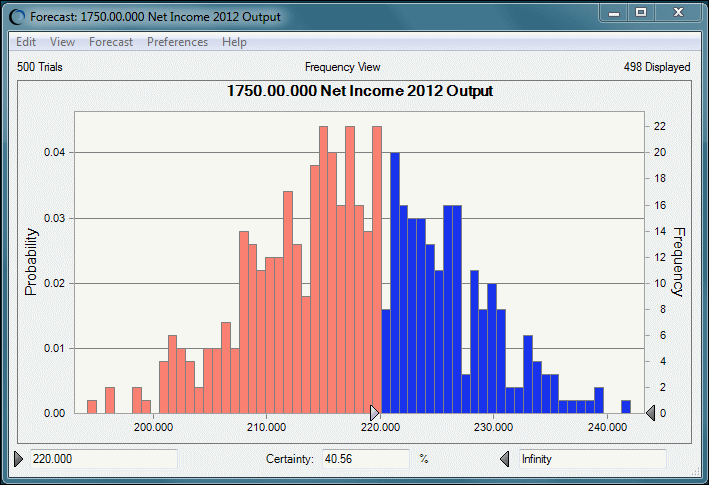Viewport: 709px width, 485px height.
Task: Click the 0.04 probability axis label
Action: pos(54,152)
